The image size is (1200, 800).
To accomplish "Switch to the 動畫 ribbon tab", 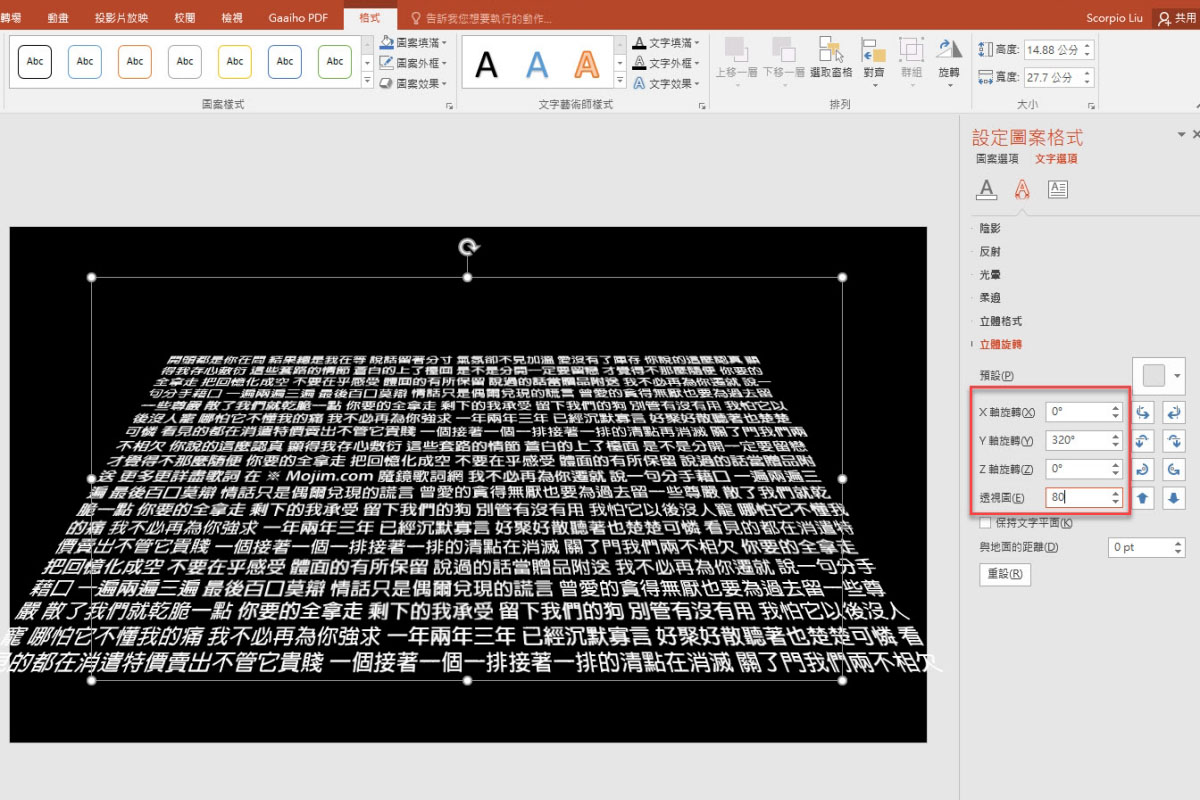I will [57, 17].
